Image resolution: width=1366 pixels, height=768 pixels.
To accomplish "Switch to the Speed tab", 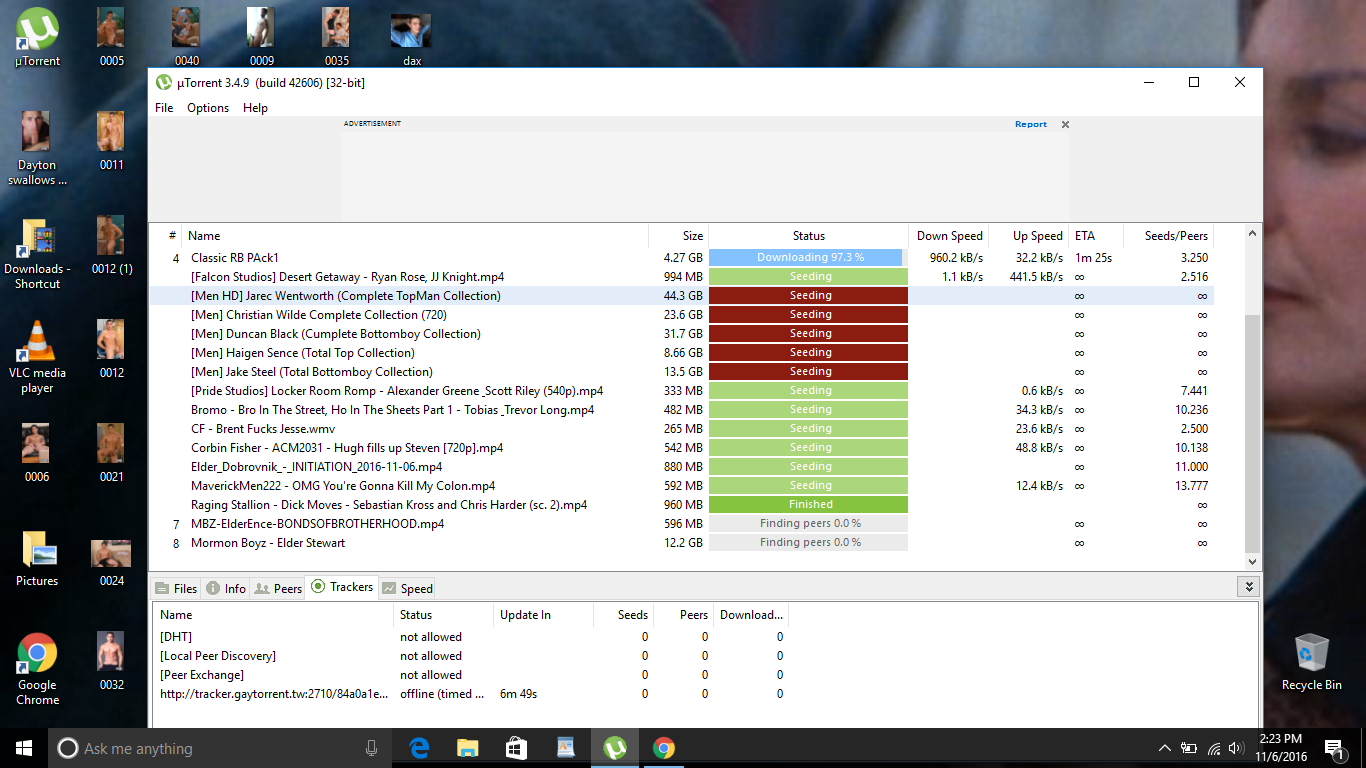I will 407,588.
